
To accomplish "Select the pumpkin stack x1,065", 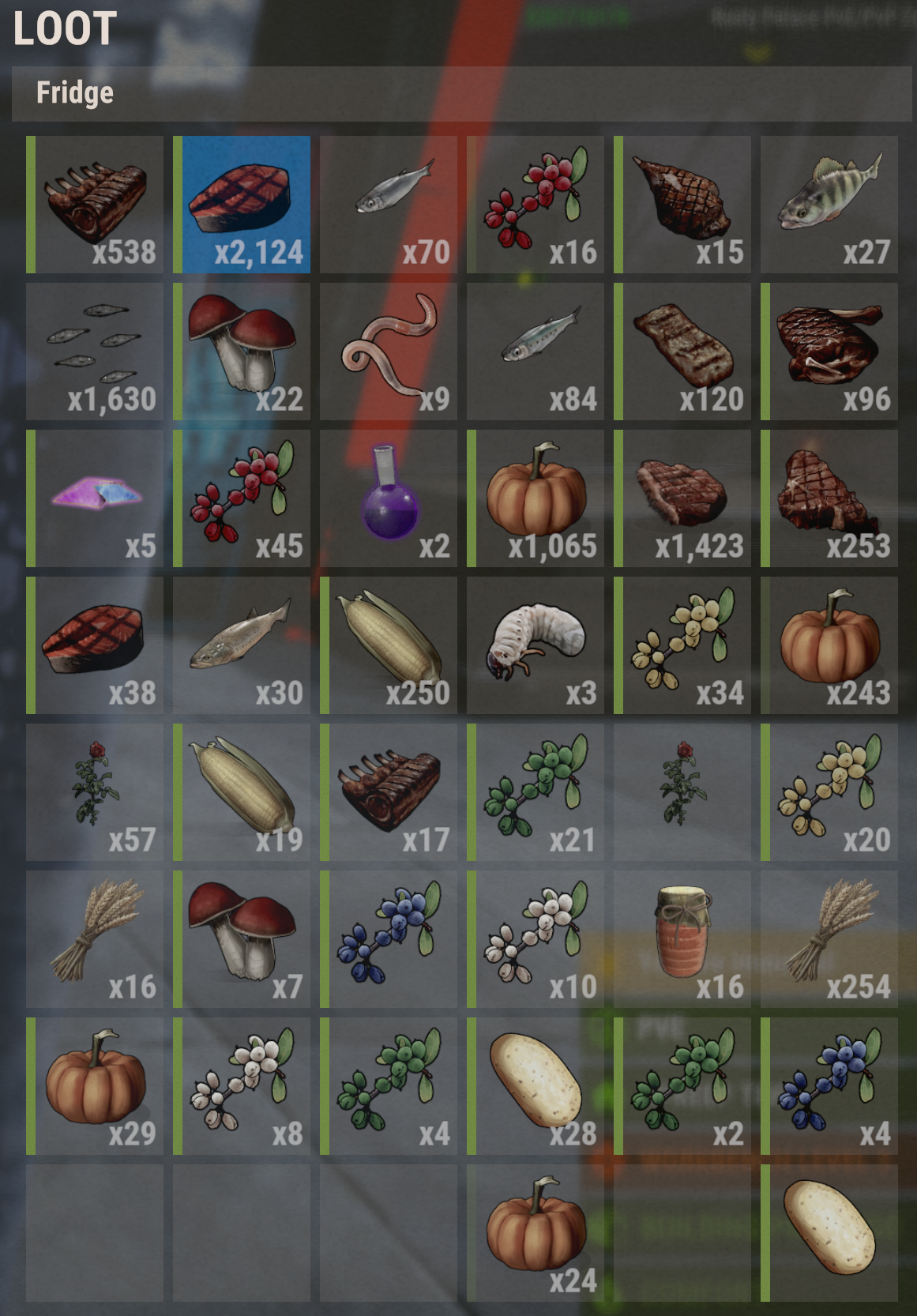I will 536,498.
